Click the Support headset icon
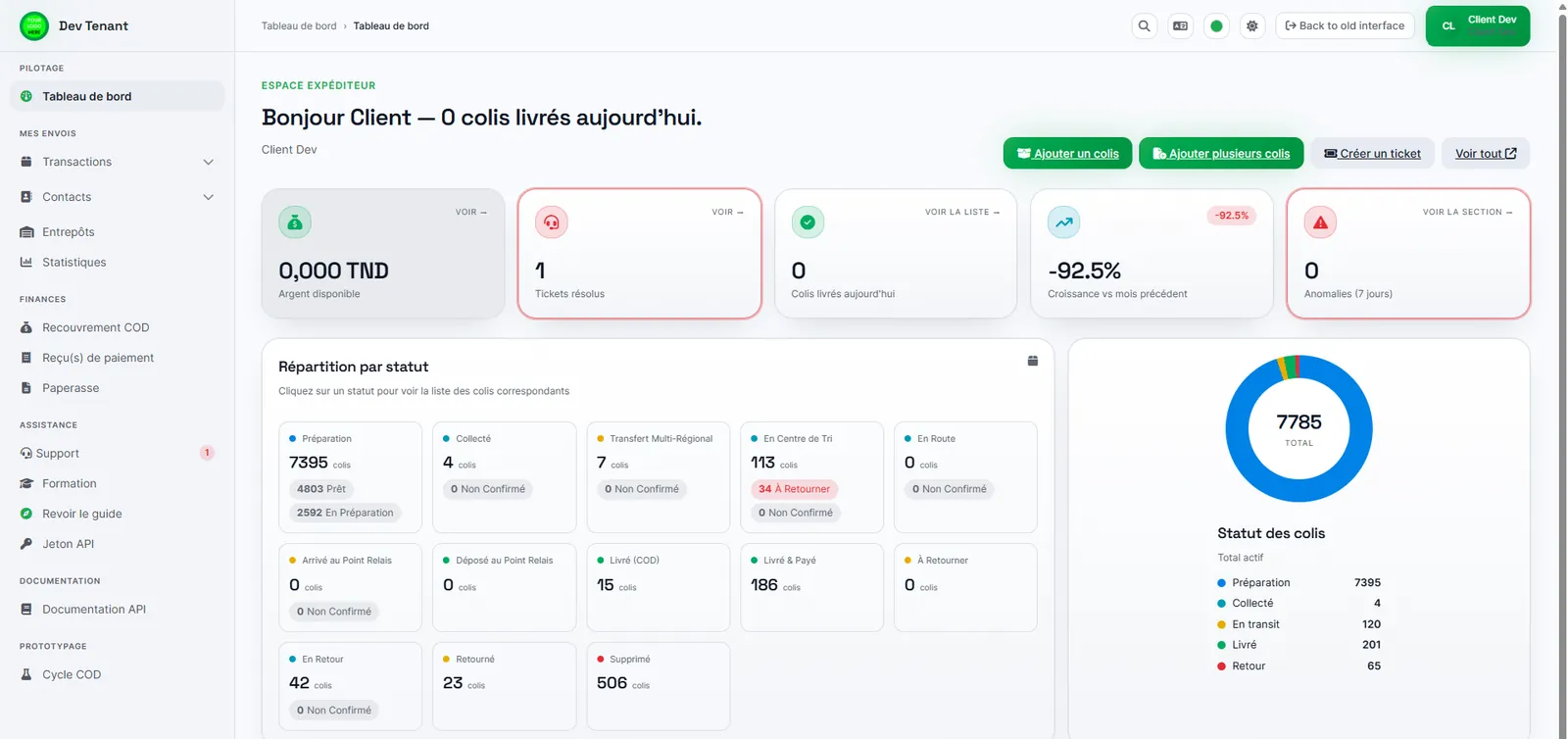The image size is (1568, 739). coord(26,454)
